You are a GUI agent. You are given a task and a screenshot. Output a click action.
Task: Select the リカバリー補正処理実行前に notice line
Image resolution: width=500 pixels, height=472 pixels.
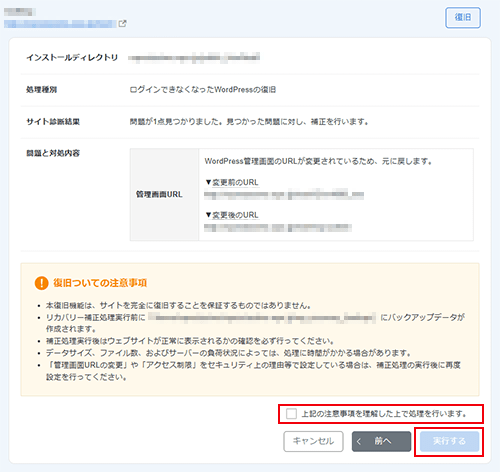[255, 323]
